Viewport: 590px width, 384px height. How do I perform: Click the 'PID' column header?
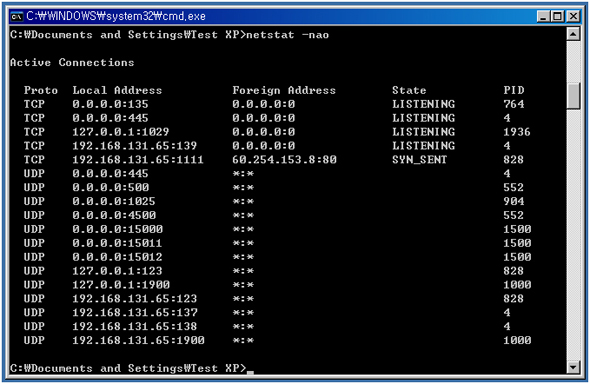(514, 90)
